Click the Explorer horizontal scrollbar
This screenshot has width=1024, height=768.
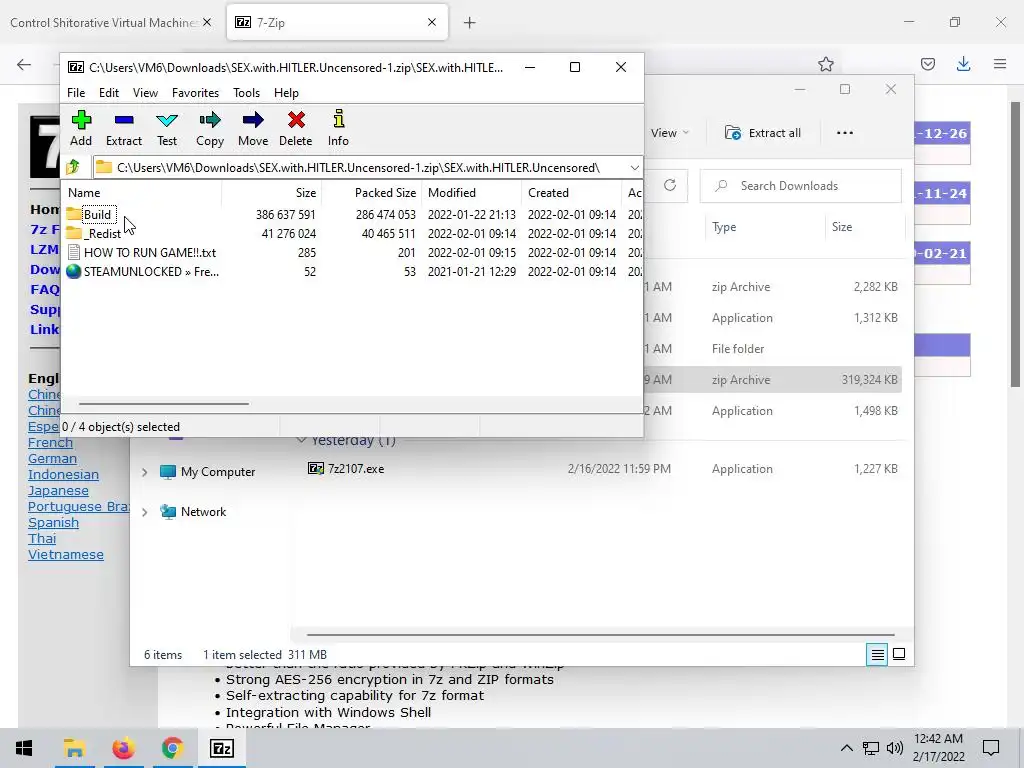coord(600,634)
